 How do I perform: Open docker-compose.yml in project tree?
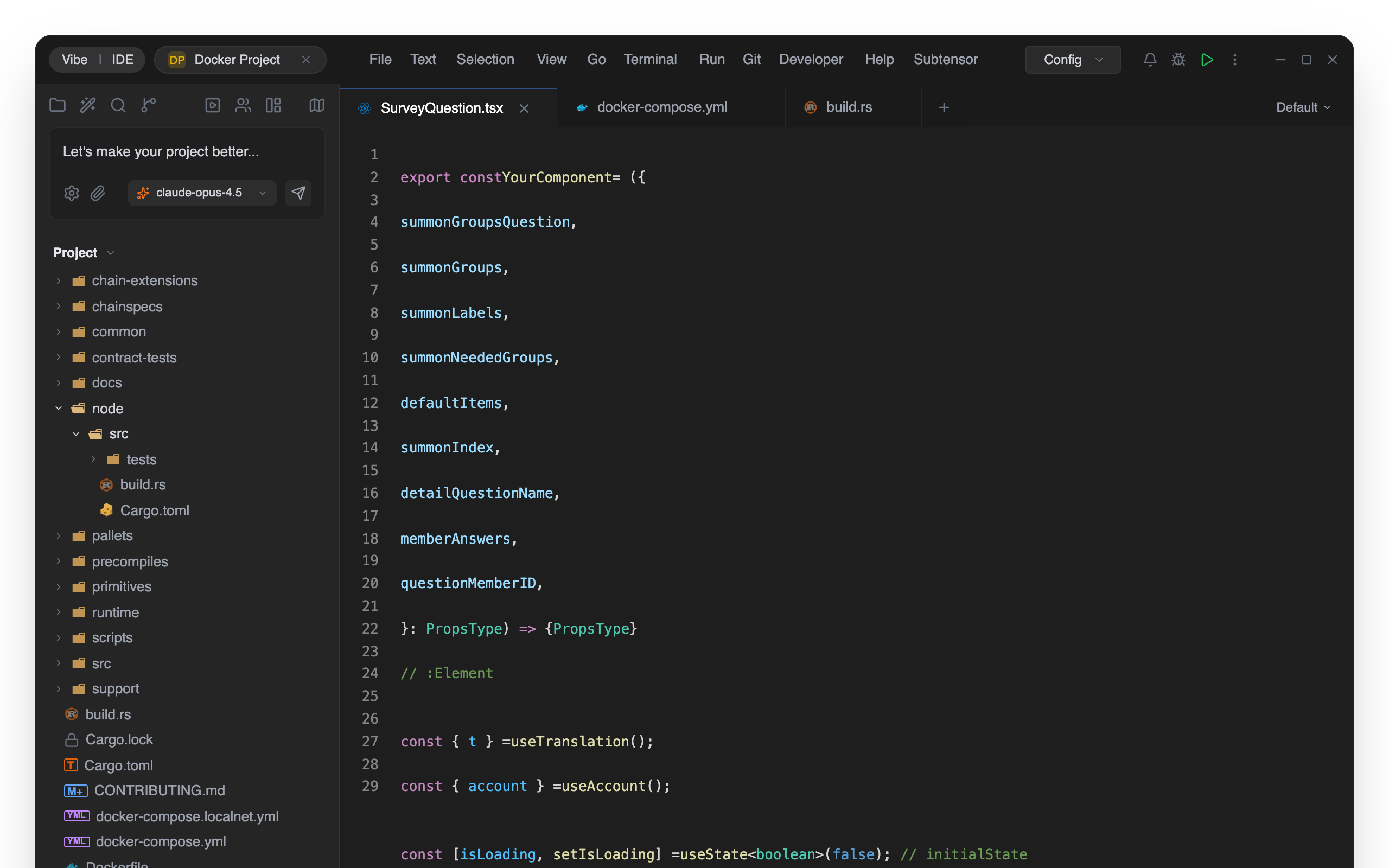tap(161, 841)
